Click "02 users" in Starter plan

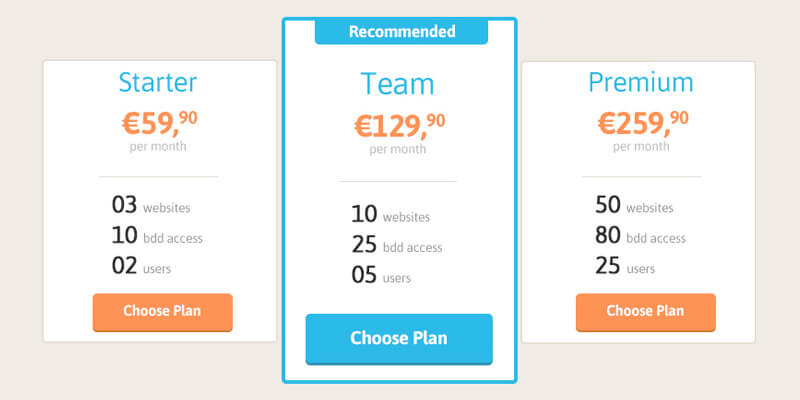click(142, 268)
